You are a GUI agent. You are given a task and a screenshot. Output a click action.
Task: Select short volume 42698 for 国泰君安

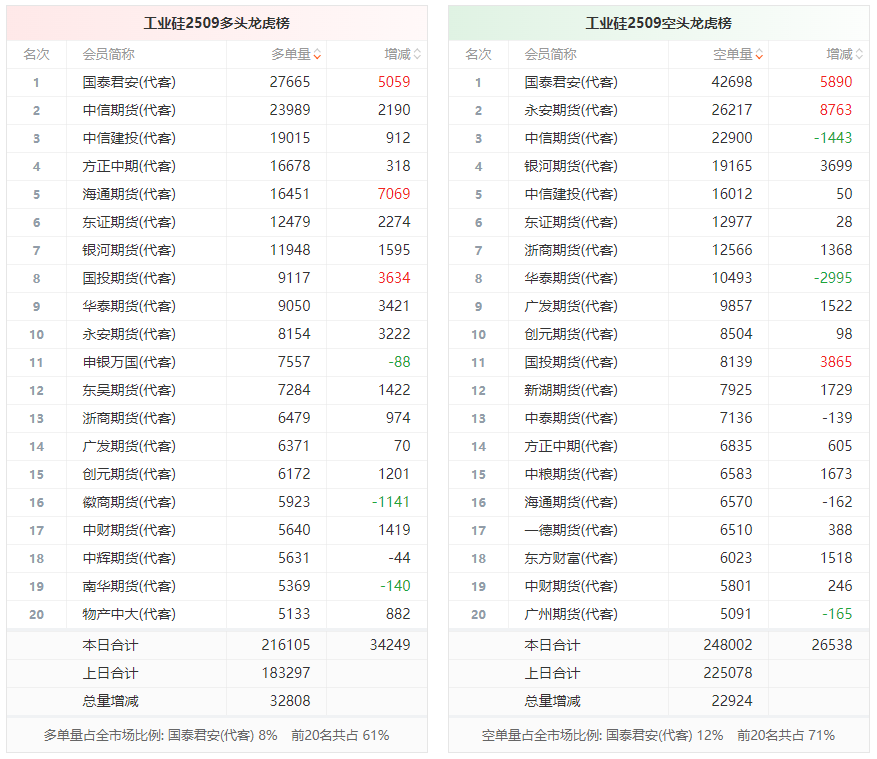[732, 82]
